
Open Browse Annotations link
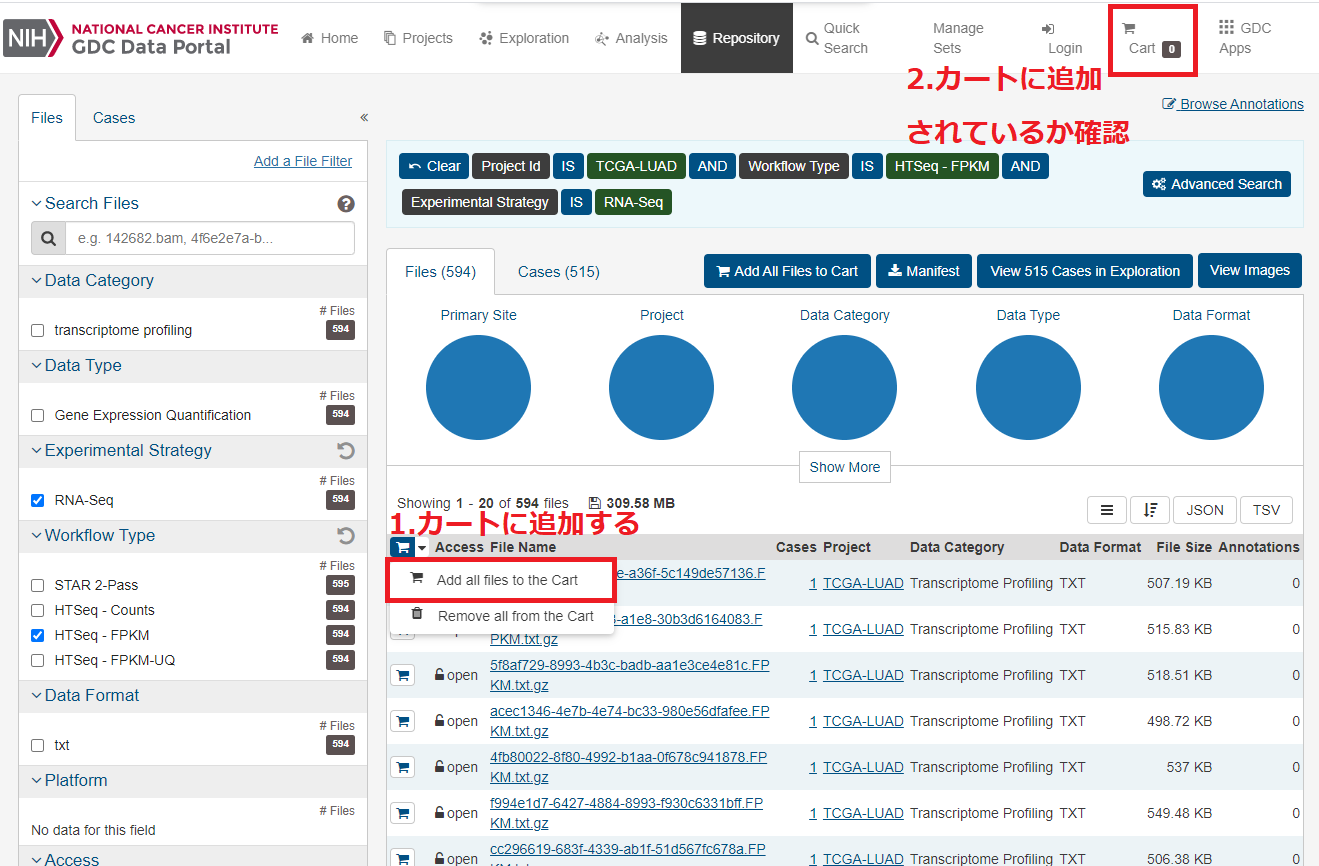(1233, 104)
